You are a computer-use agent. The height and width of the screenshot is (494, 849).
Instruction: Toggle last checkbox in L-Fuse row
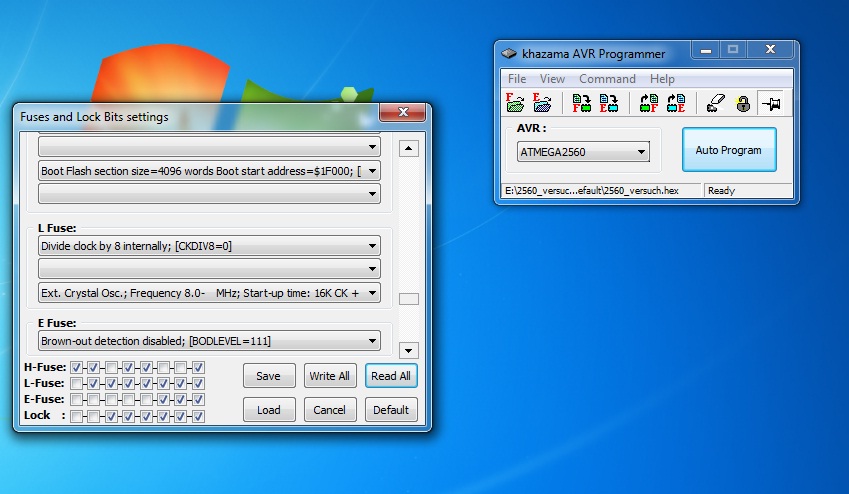198,384
